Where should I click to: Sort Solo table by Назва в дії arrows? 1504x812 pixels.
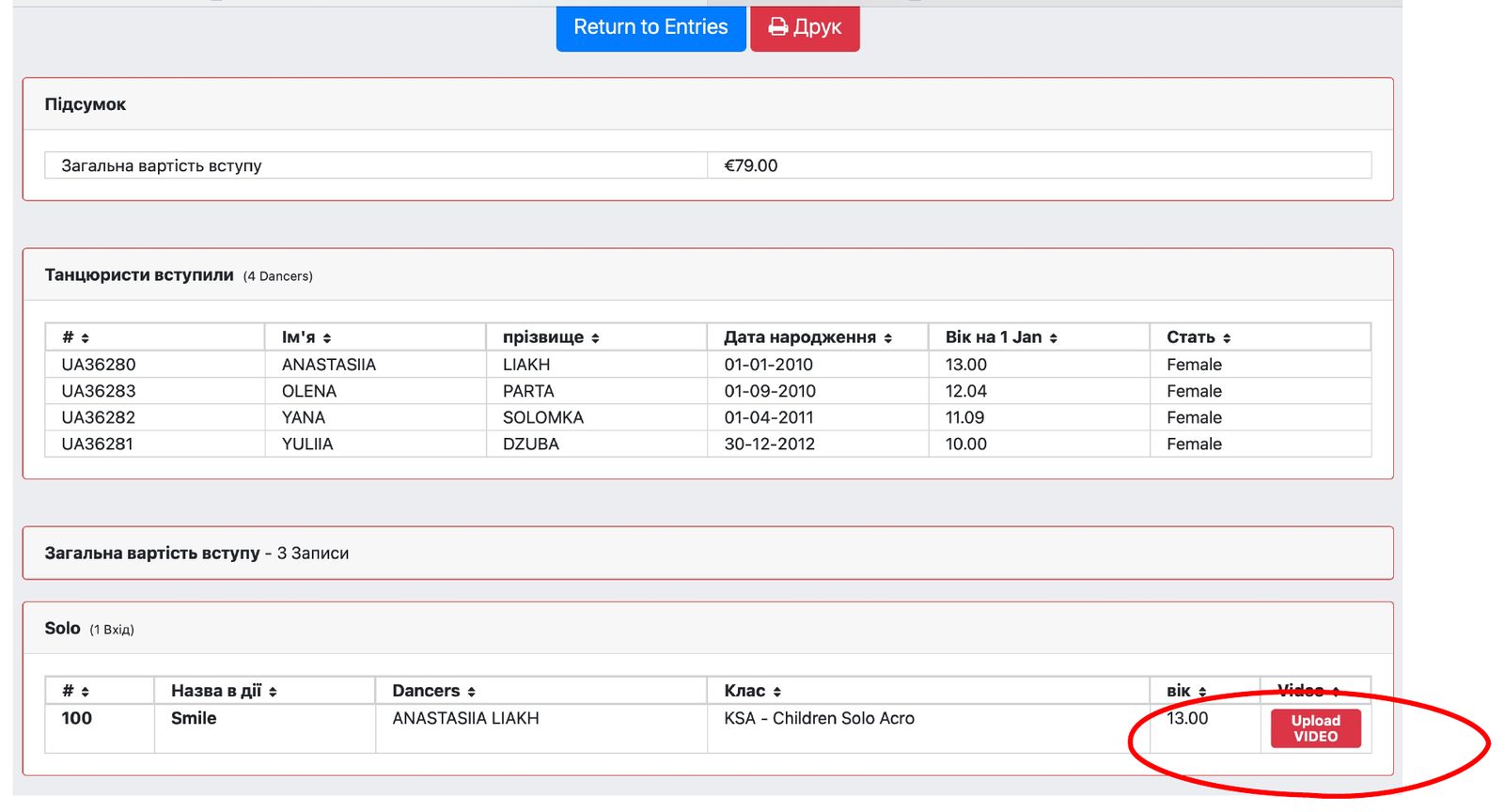click(x=273, y=692)
